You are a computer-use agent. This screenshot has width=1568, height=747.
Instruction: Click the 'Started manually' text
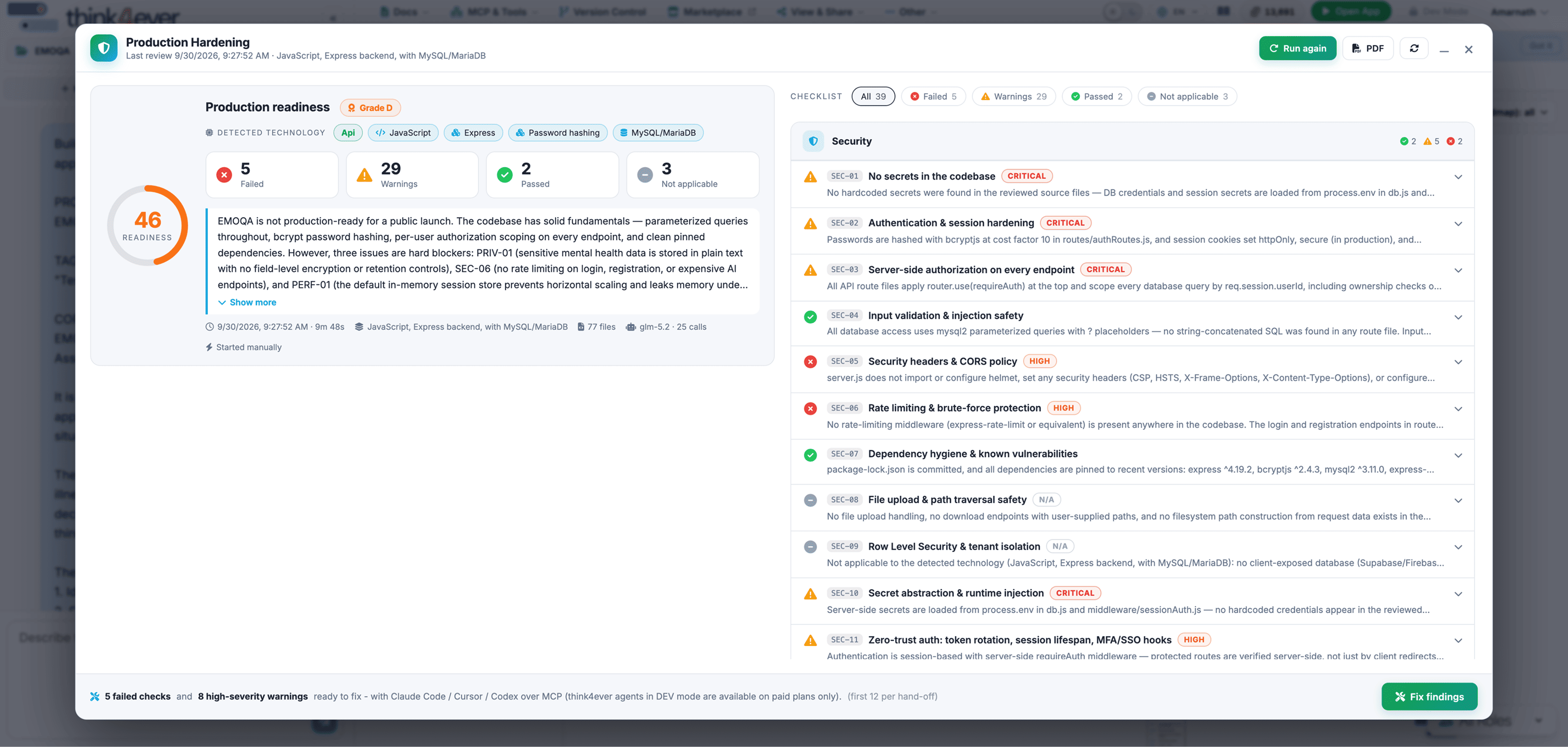[x=248, y=347]
